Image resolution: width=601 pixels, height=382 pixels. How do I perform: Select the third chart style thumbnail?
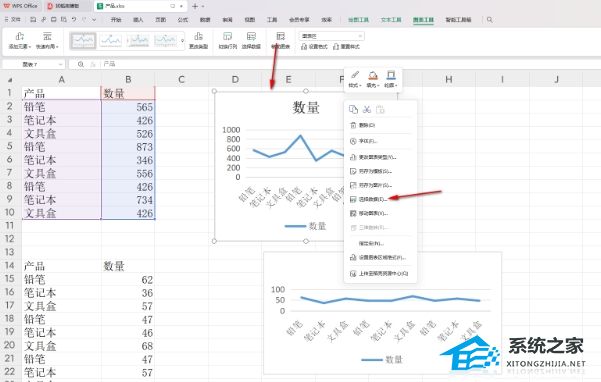click(138, 41)
